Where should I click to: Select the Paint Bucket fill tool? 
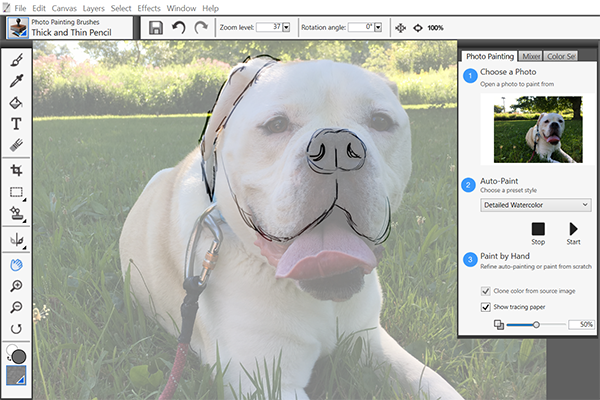pos(16,102)
